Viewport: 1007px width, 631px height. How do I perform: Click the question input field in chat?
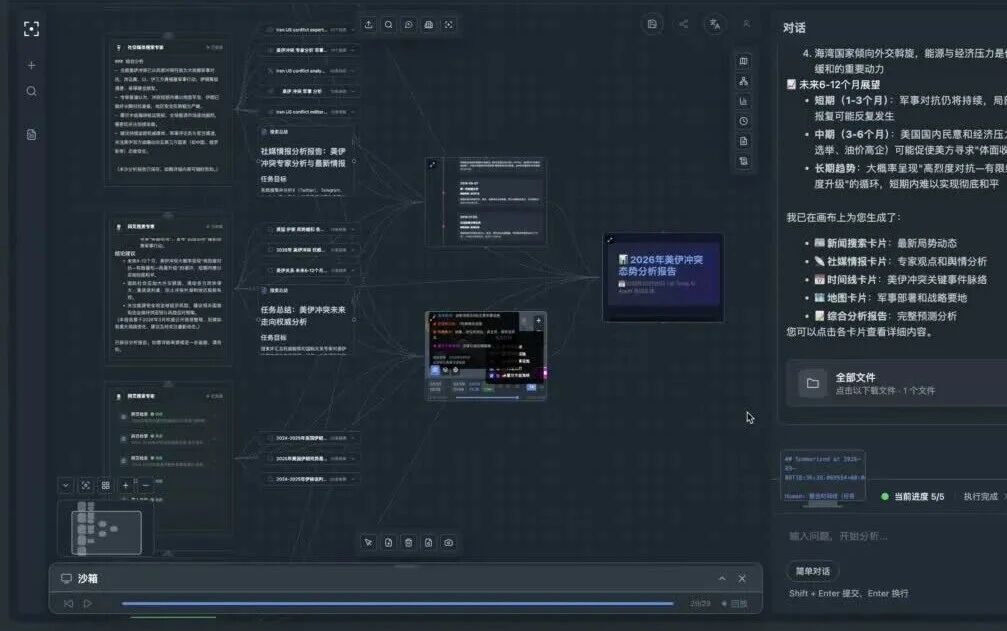pyautogui.click(x=893, y=536)
